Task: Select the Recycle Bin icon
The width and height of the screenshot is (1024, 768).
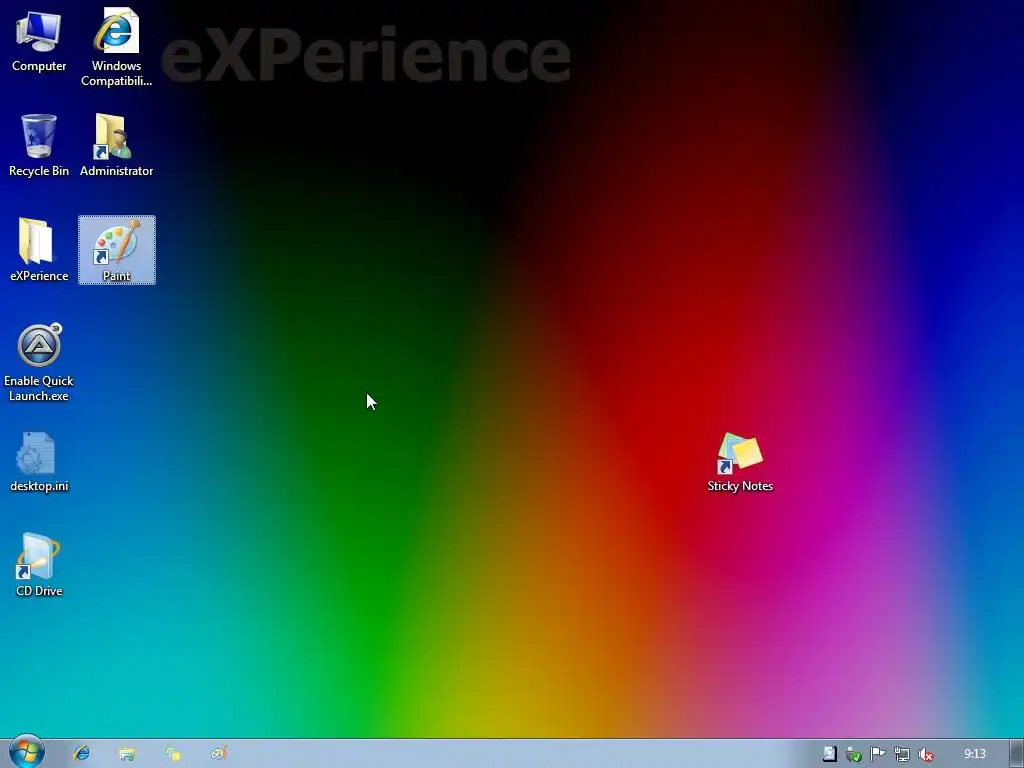Action: tap(39, 146)
